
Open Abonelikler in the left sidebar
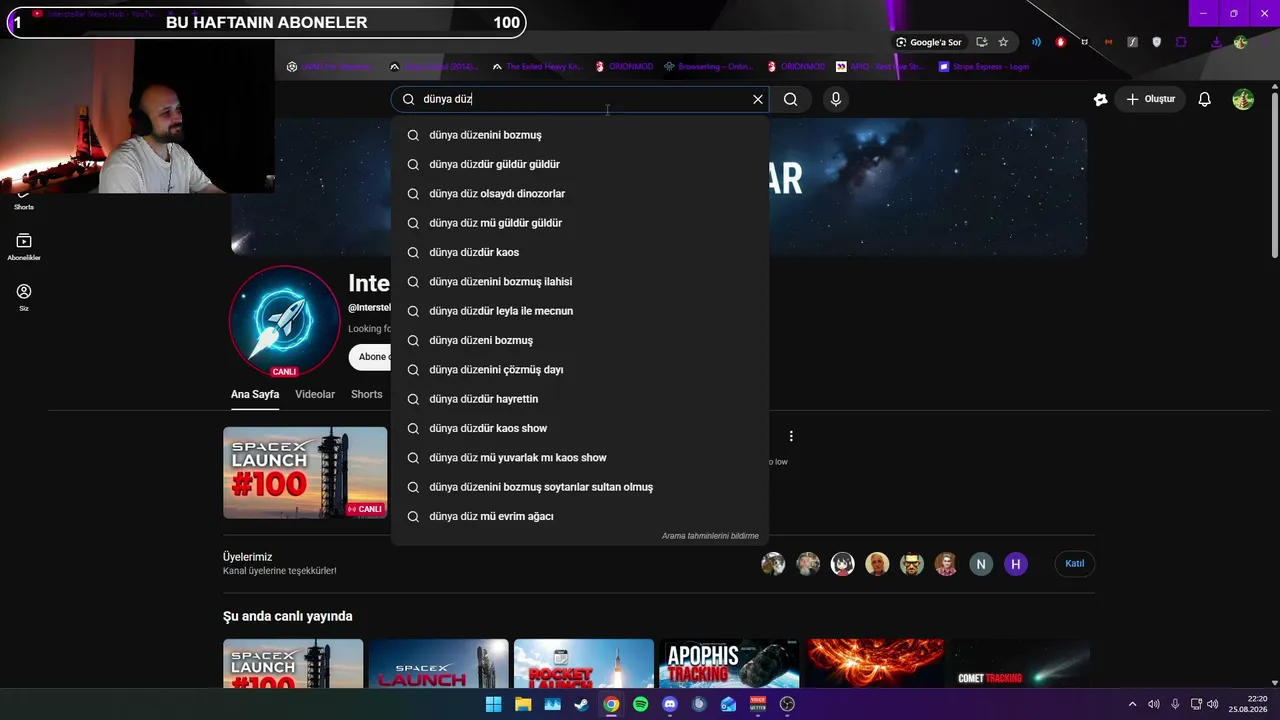coord(24,246)
